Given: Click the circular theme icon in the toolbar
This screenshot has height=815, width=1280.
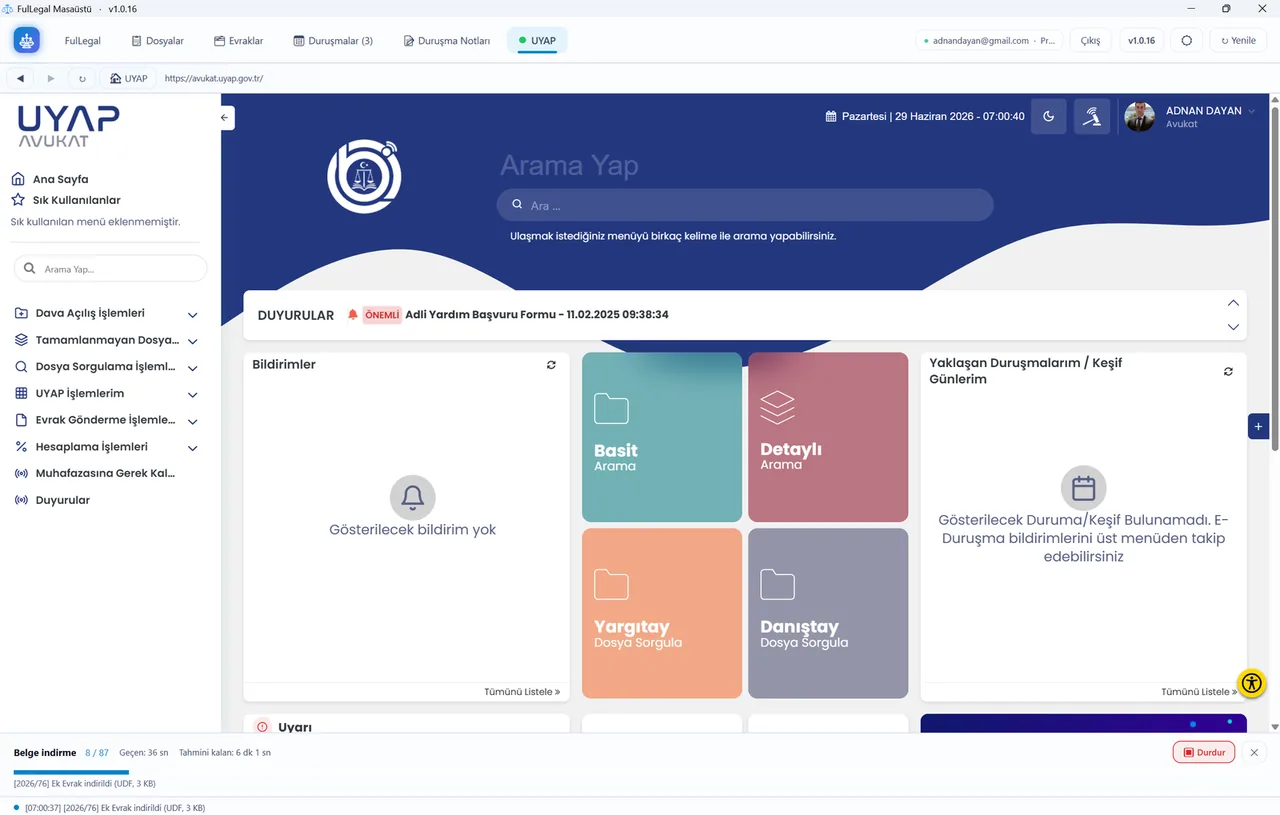Looking at the screenshot, I should [1187, 41].
